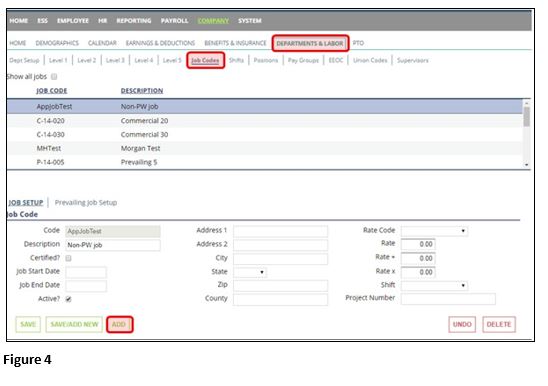Open the Supervisors link

click(x=413, y=60)
